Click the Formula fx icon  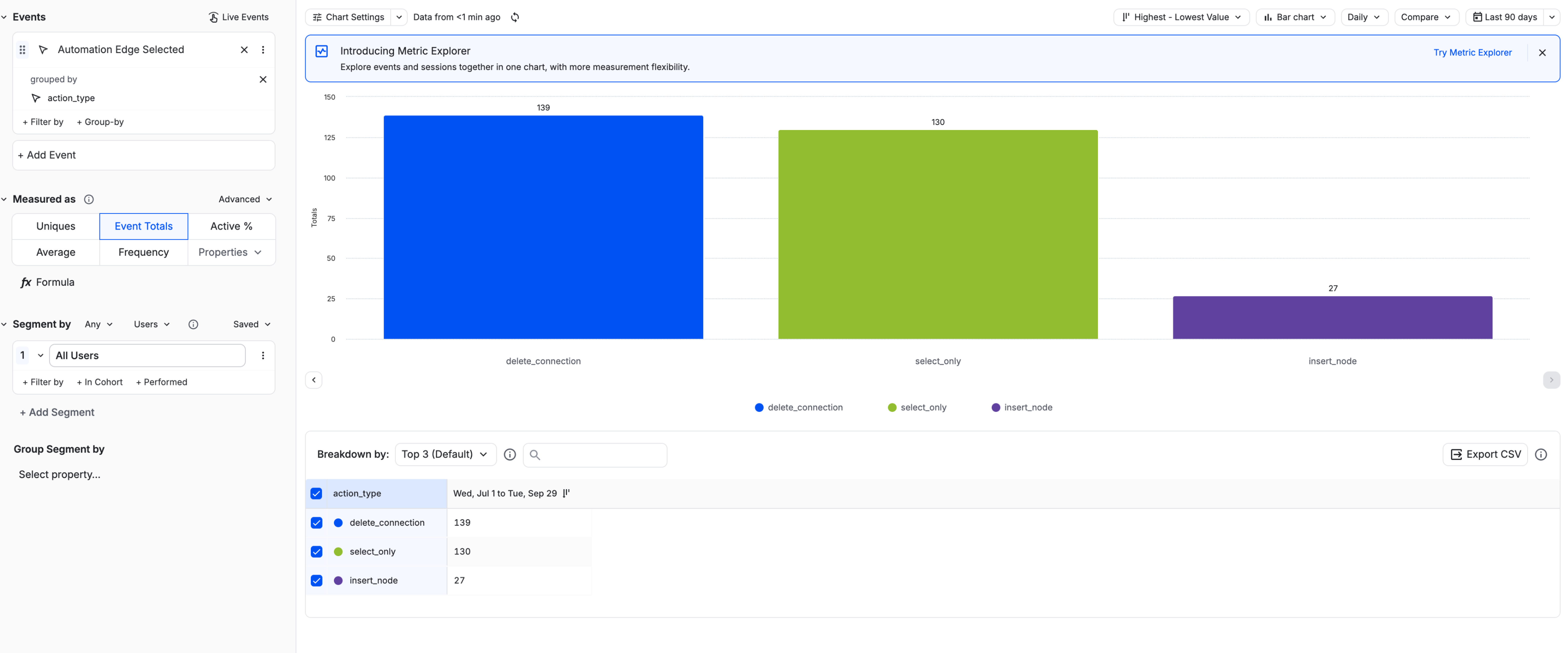click(x=26, y=282)
